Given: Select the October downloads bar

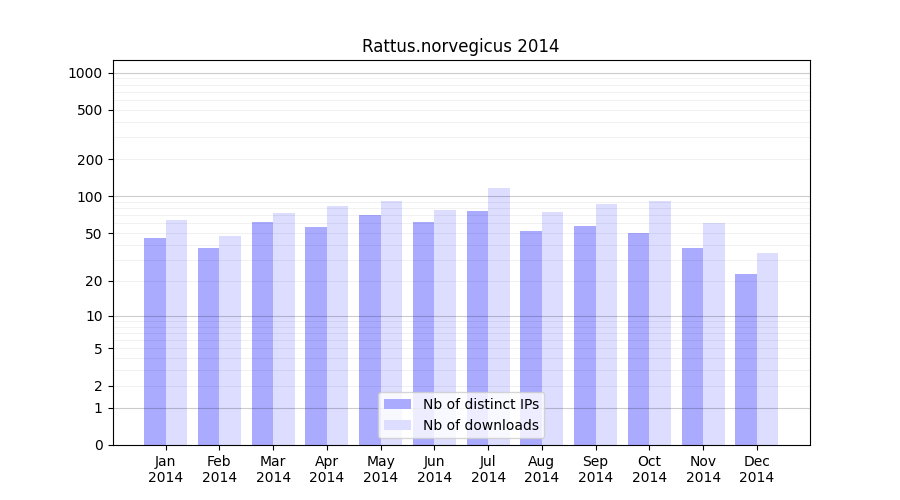Looking at the screenshot, I should (x=660, y=322).
